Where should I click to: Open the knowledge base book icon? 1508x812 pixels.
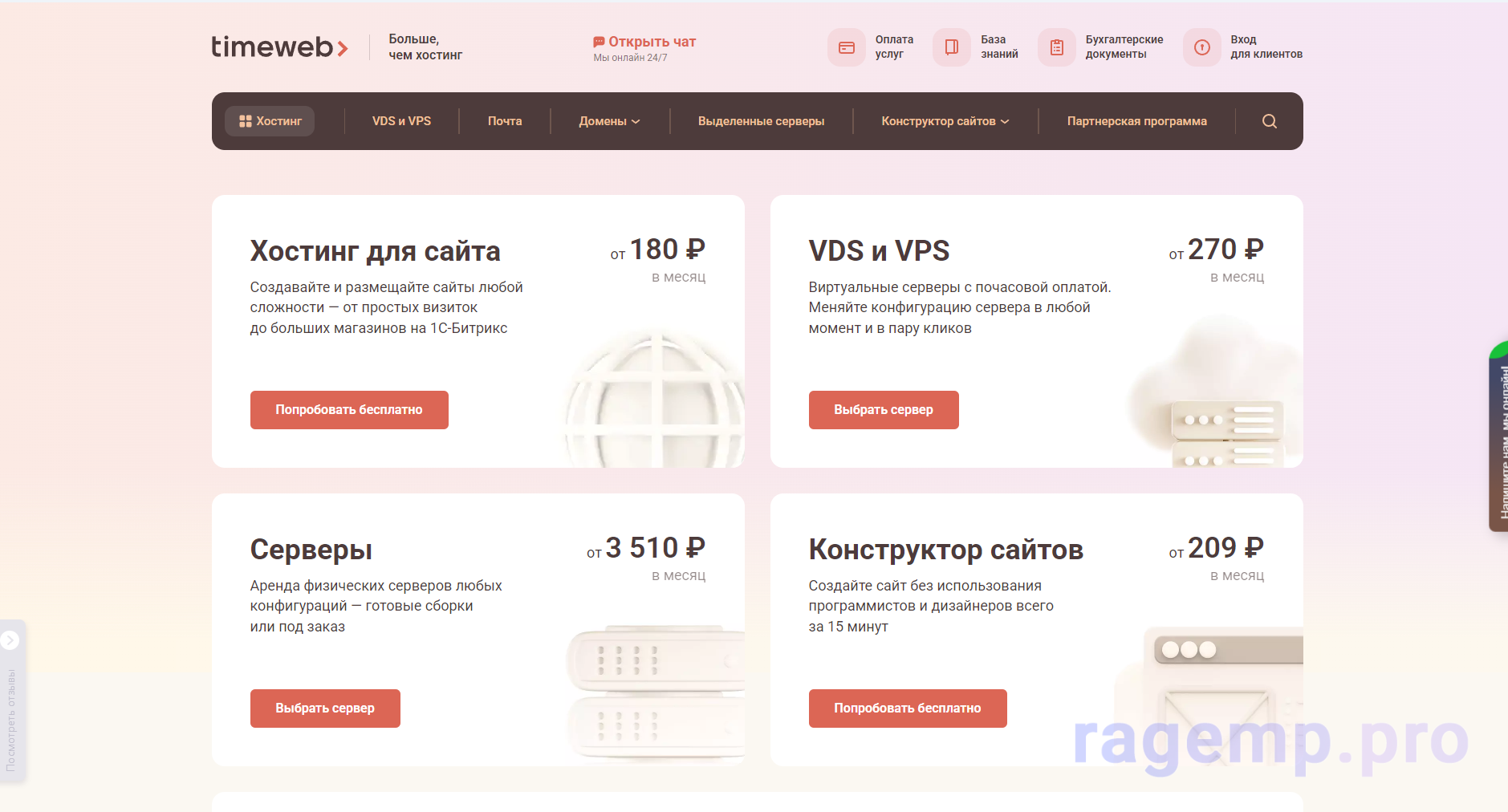click(951, 47)
